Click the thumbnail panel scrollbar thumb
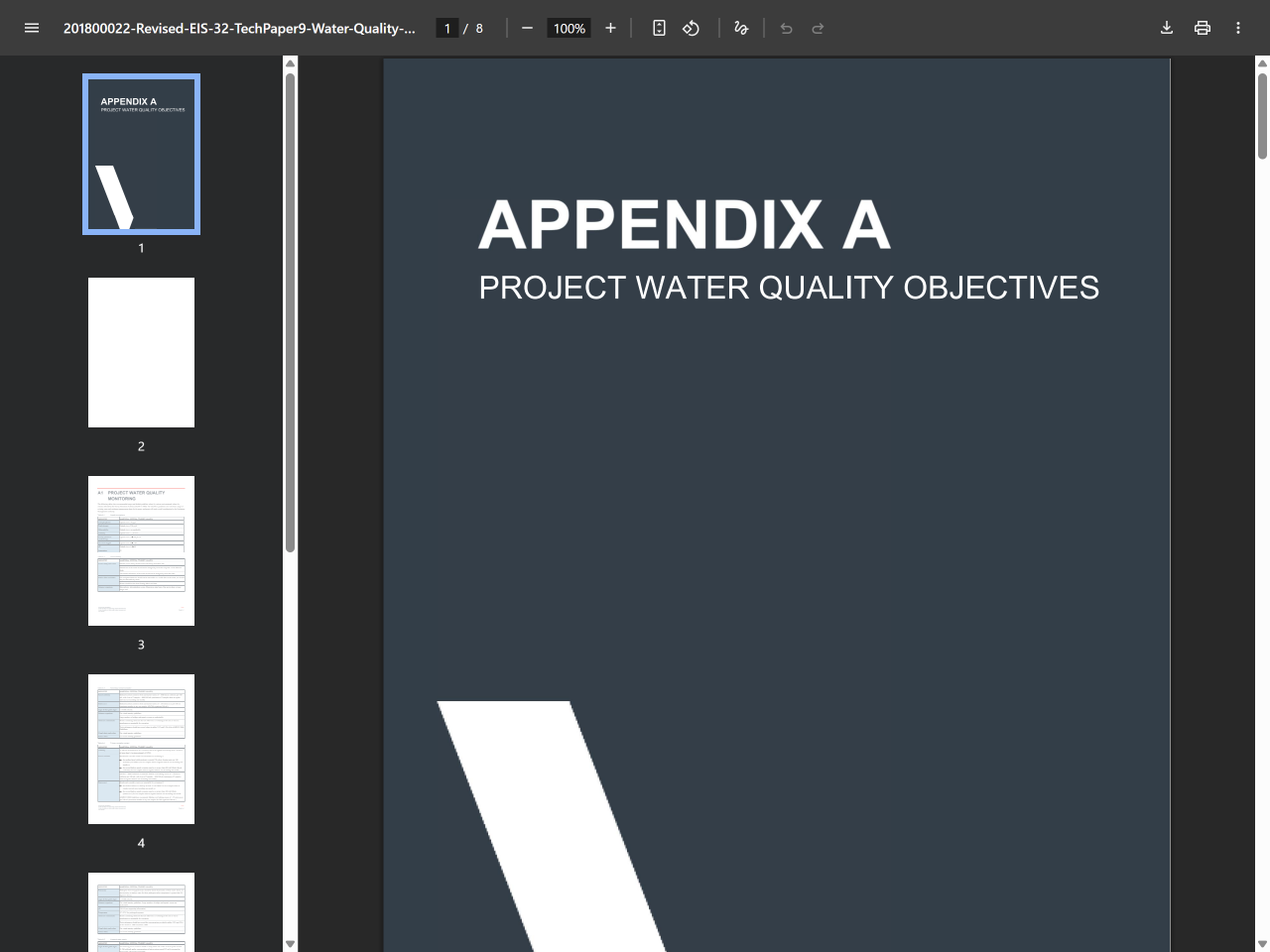1270x952 pixels. [290, 312]
